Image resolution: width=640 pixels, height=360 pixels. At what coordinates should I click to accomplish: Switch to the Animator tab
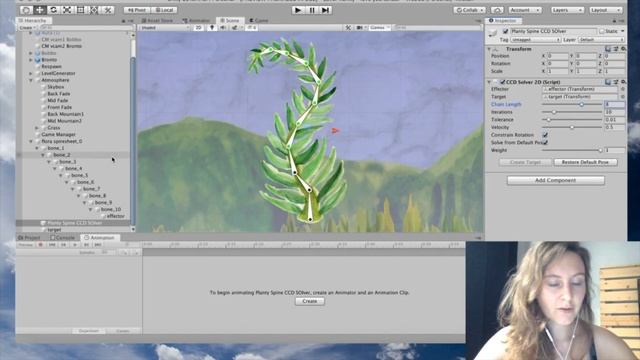click(x=197, y=20)
